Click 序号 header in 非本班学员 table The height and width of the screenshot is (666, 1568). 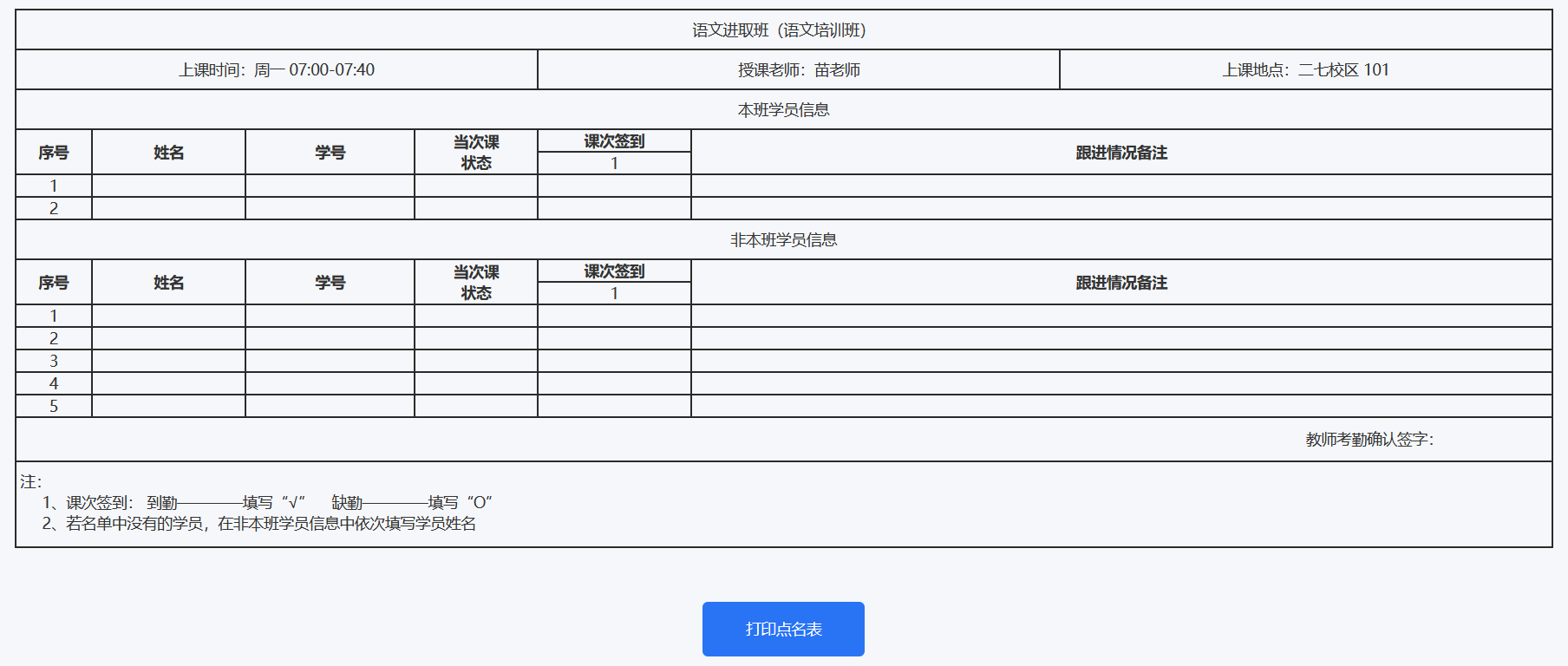pyautogui.click(x=54, y=283)
